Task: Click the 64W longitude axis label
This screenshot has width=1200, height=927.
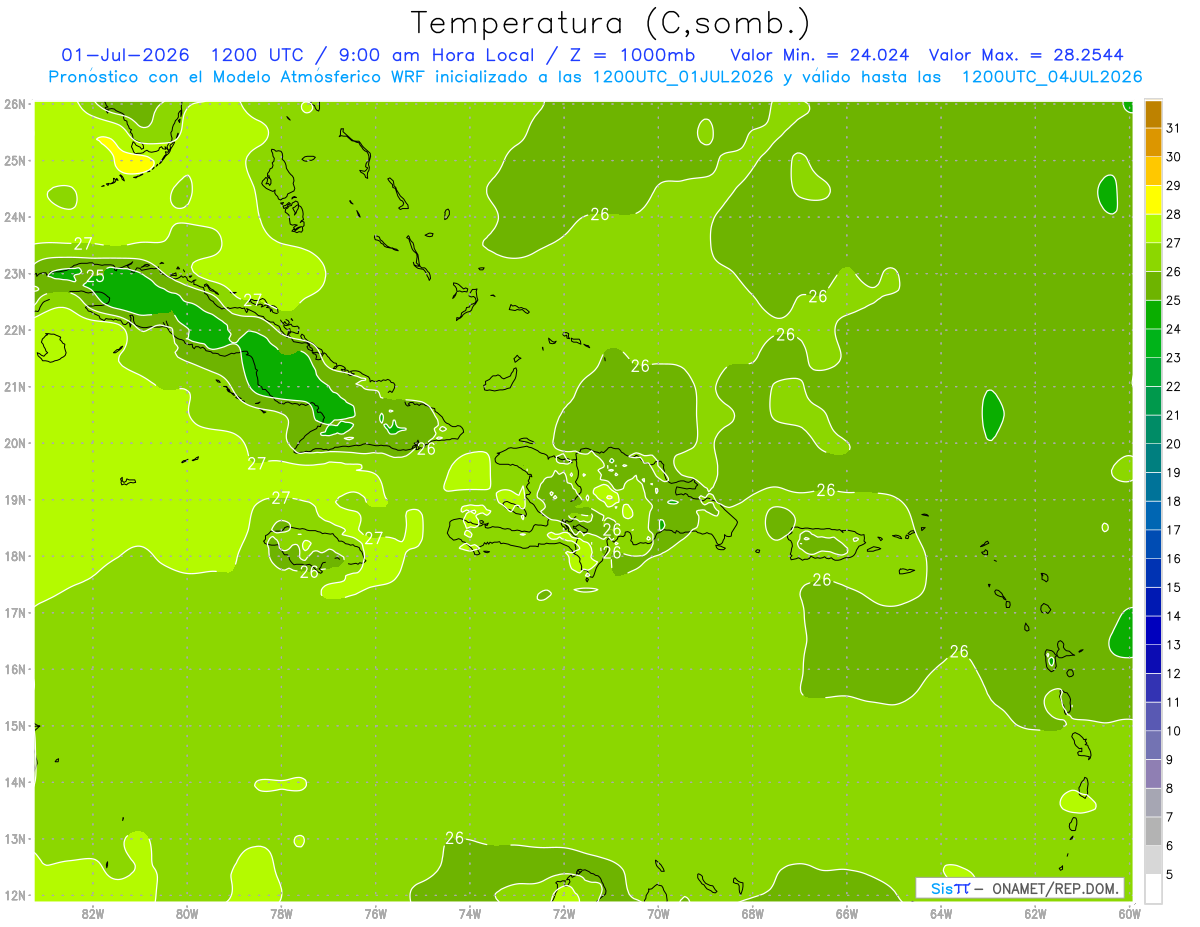Action: click(941, 913)
